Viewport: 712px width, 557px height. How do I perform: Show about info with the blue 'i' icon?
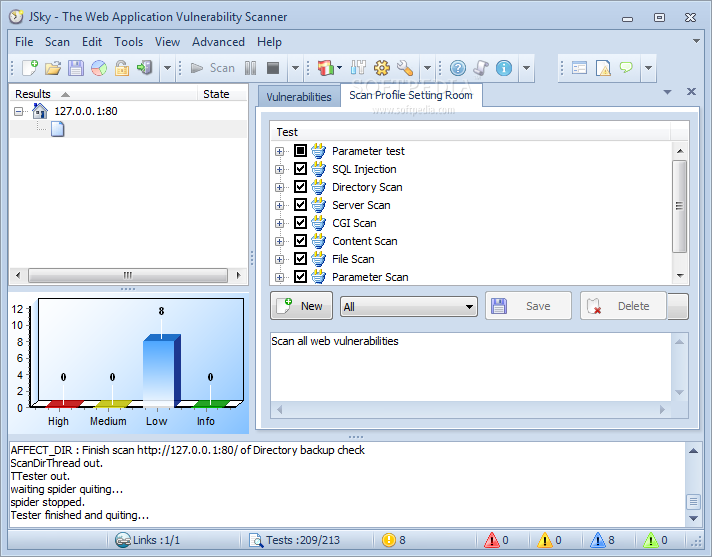(504, 68)
